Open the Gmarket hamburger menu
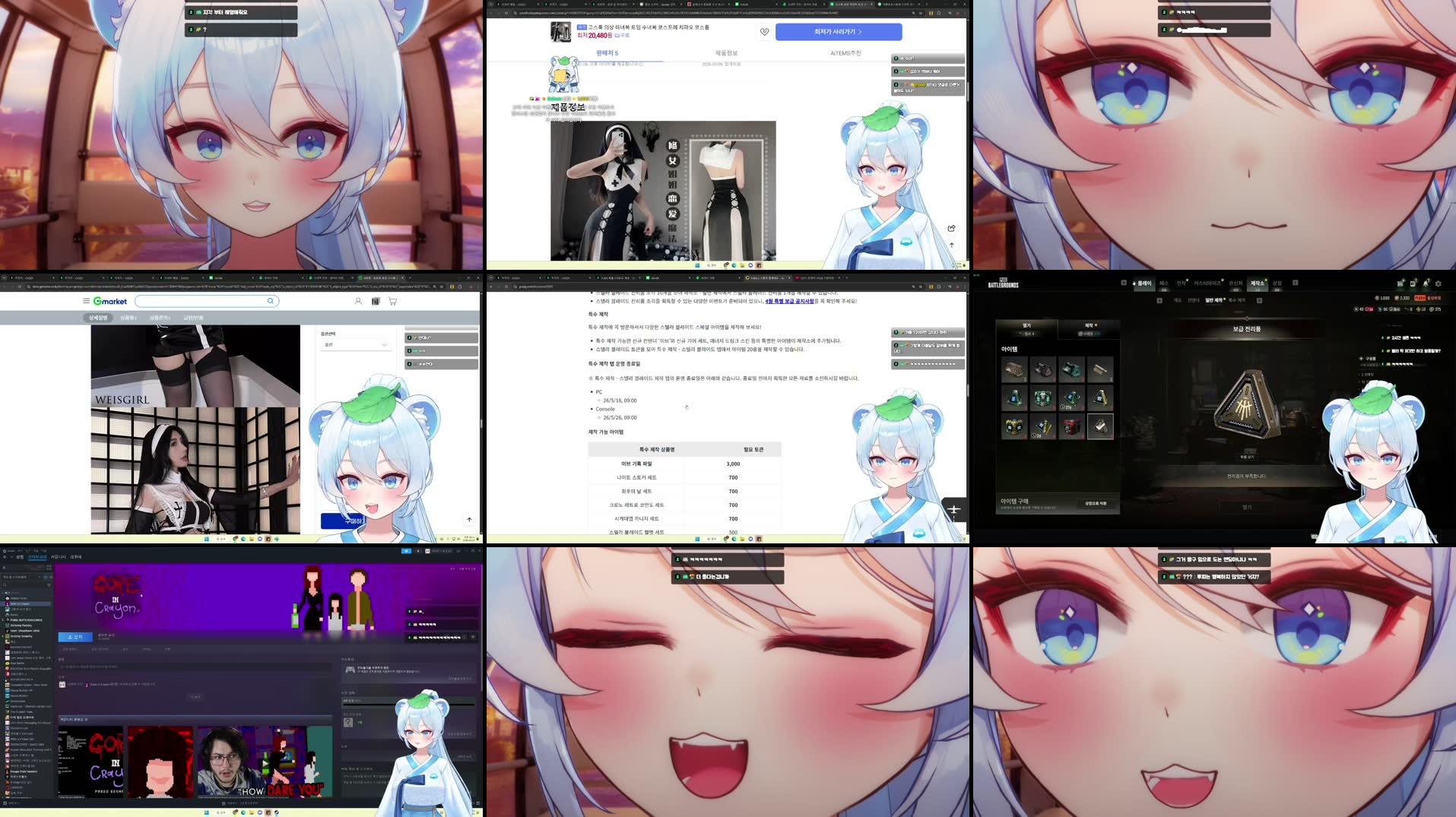 pos(85,301)
